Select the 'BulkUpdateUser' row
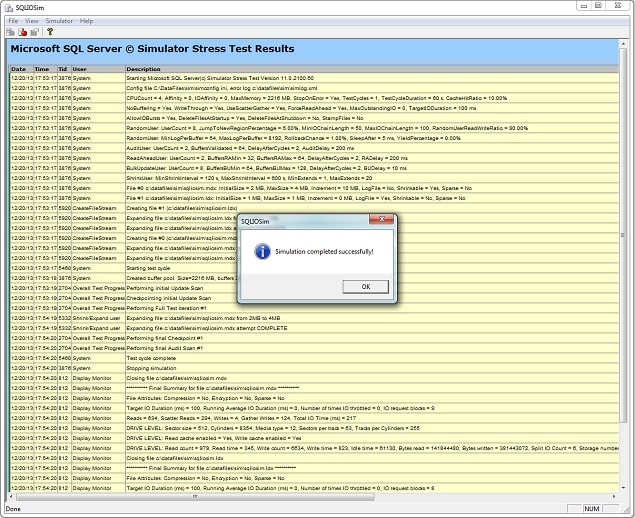 (314, 168)
